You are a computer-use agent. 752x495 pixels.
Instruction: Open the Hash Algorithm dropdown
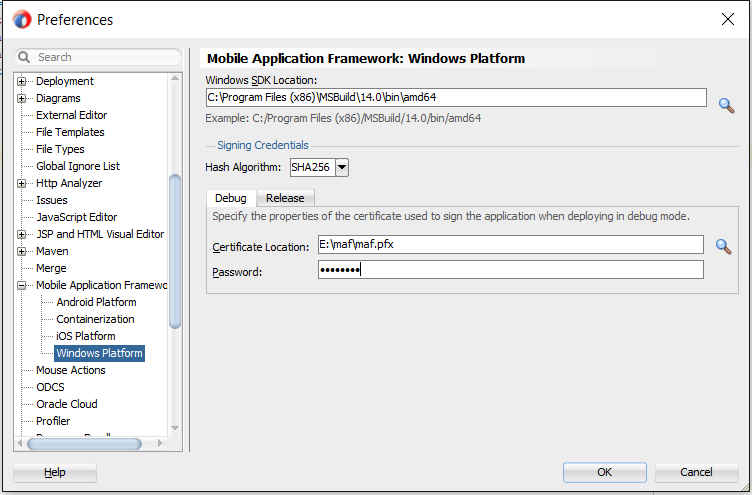[342, 167]
